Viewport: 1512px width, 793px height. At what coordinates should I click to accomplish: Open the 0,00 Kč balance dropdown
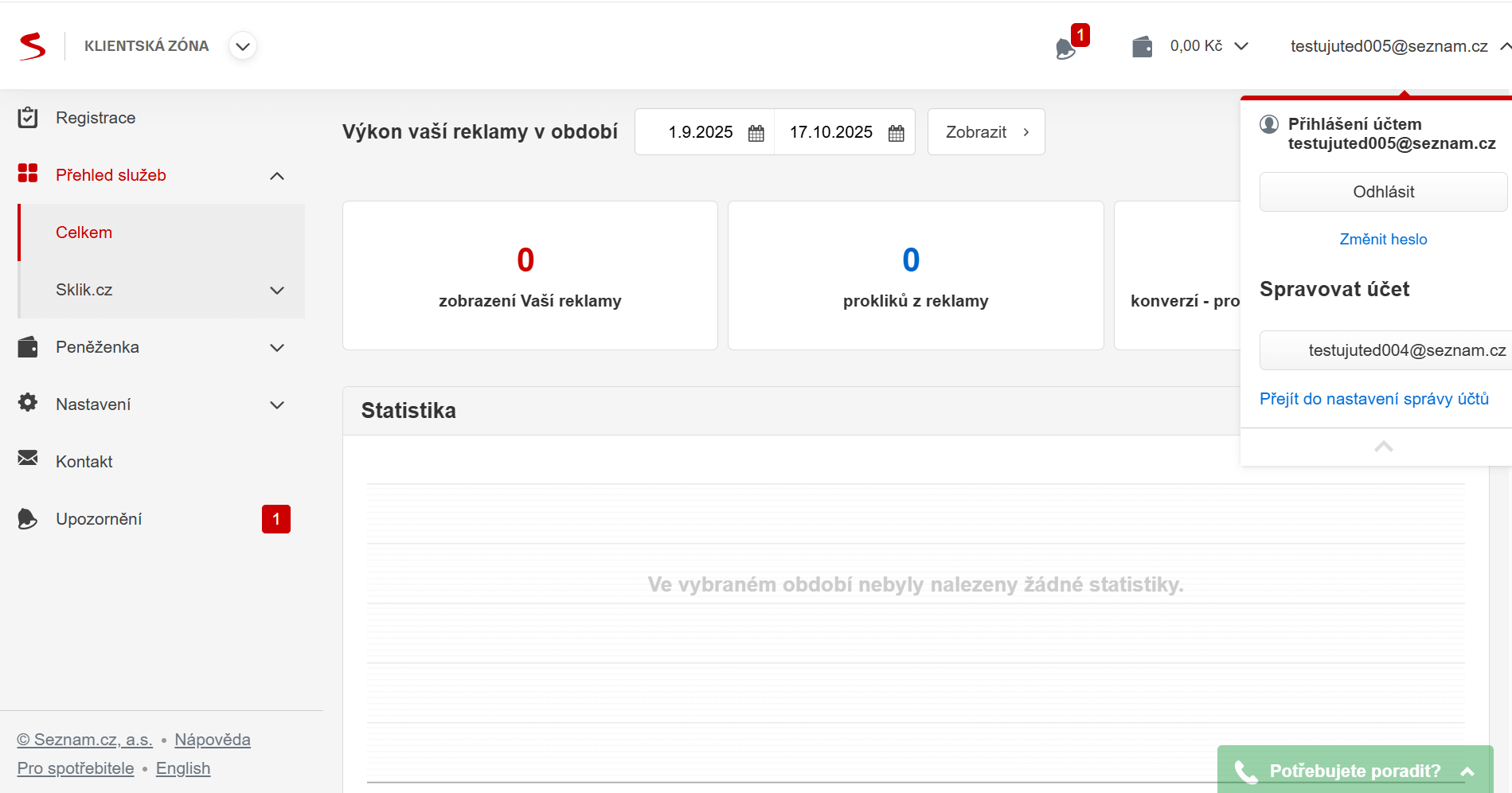1208,46
